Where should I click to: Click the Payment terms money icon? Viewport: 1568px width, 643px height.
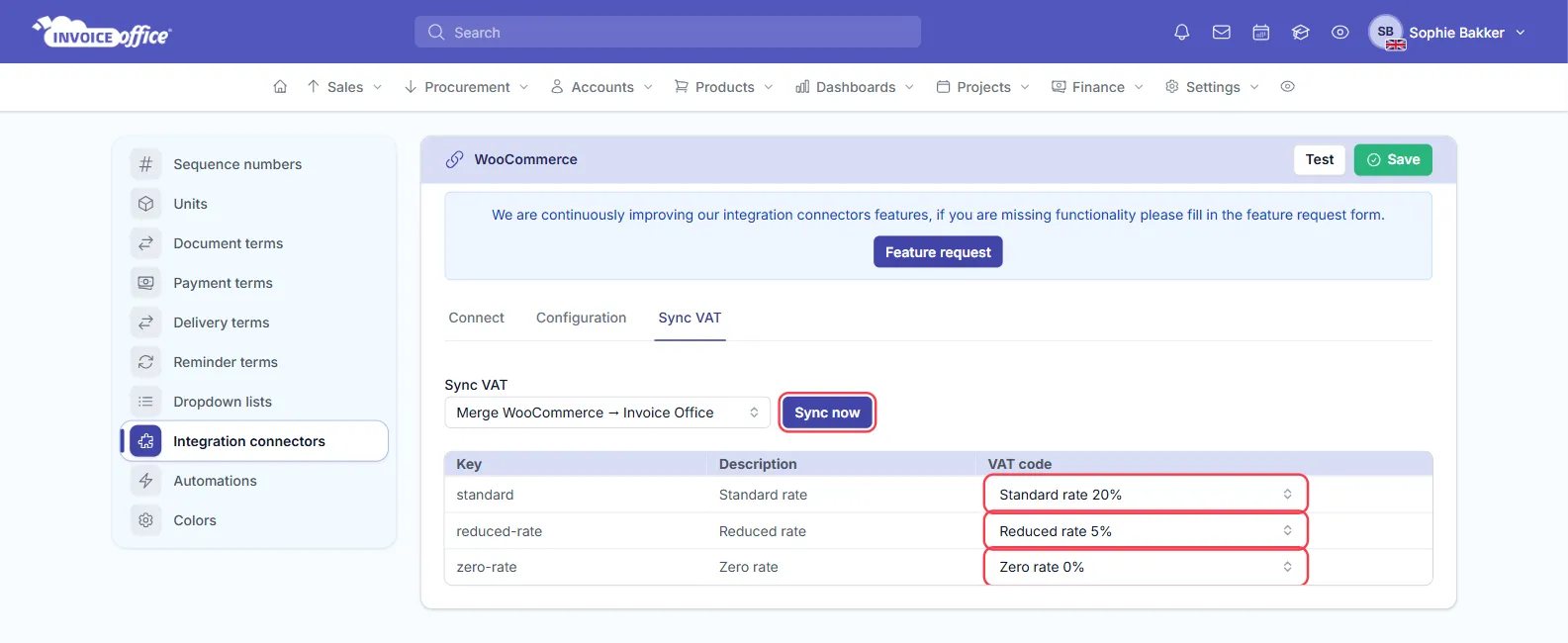pyautogui.click(x=145, y=283)
